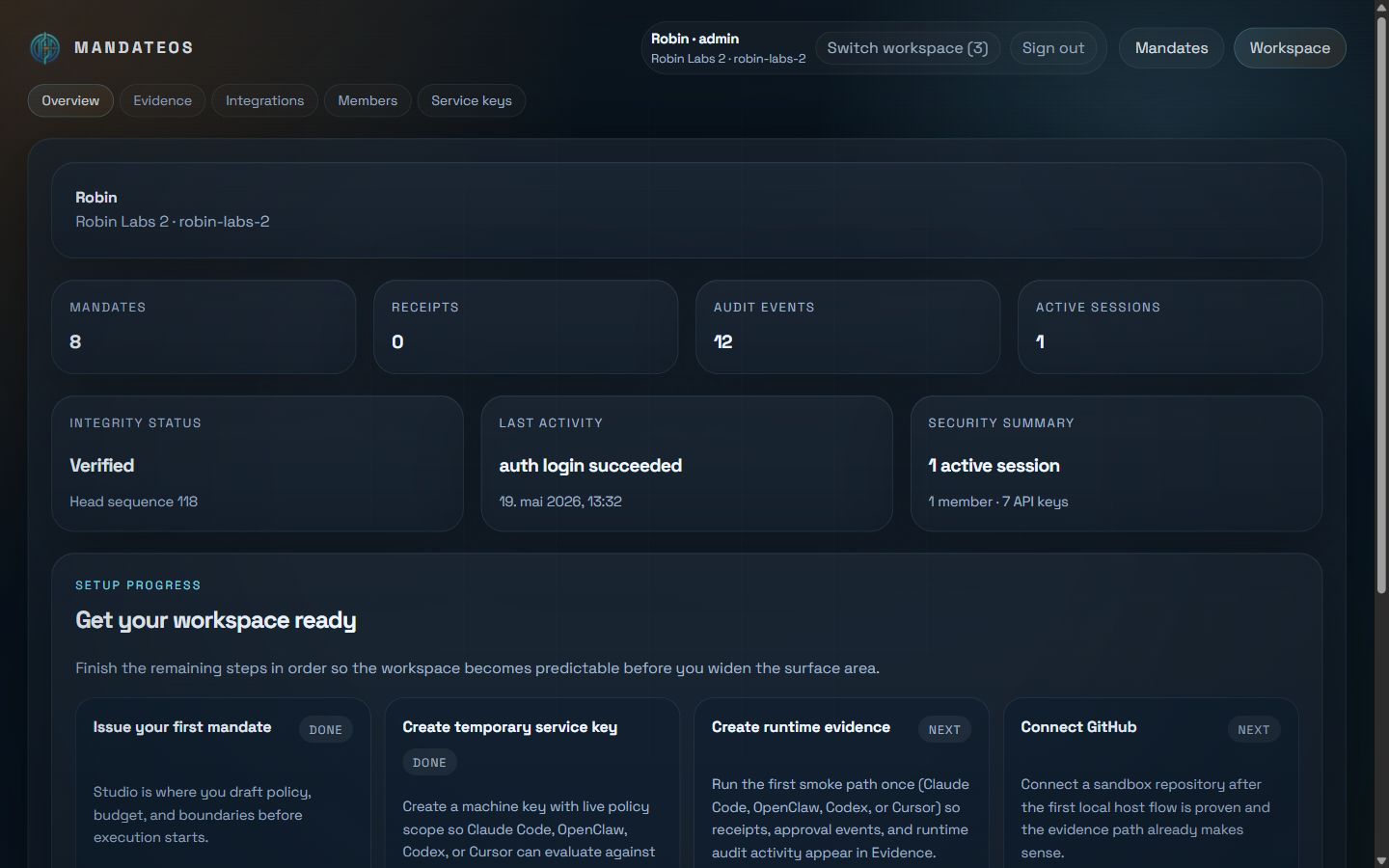1389x868 pixels.
Task: Open the Mandates section
Action: coord(1171,48)
